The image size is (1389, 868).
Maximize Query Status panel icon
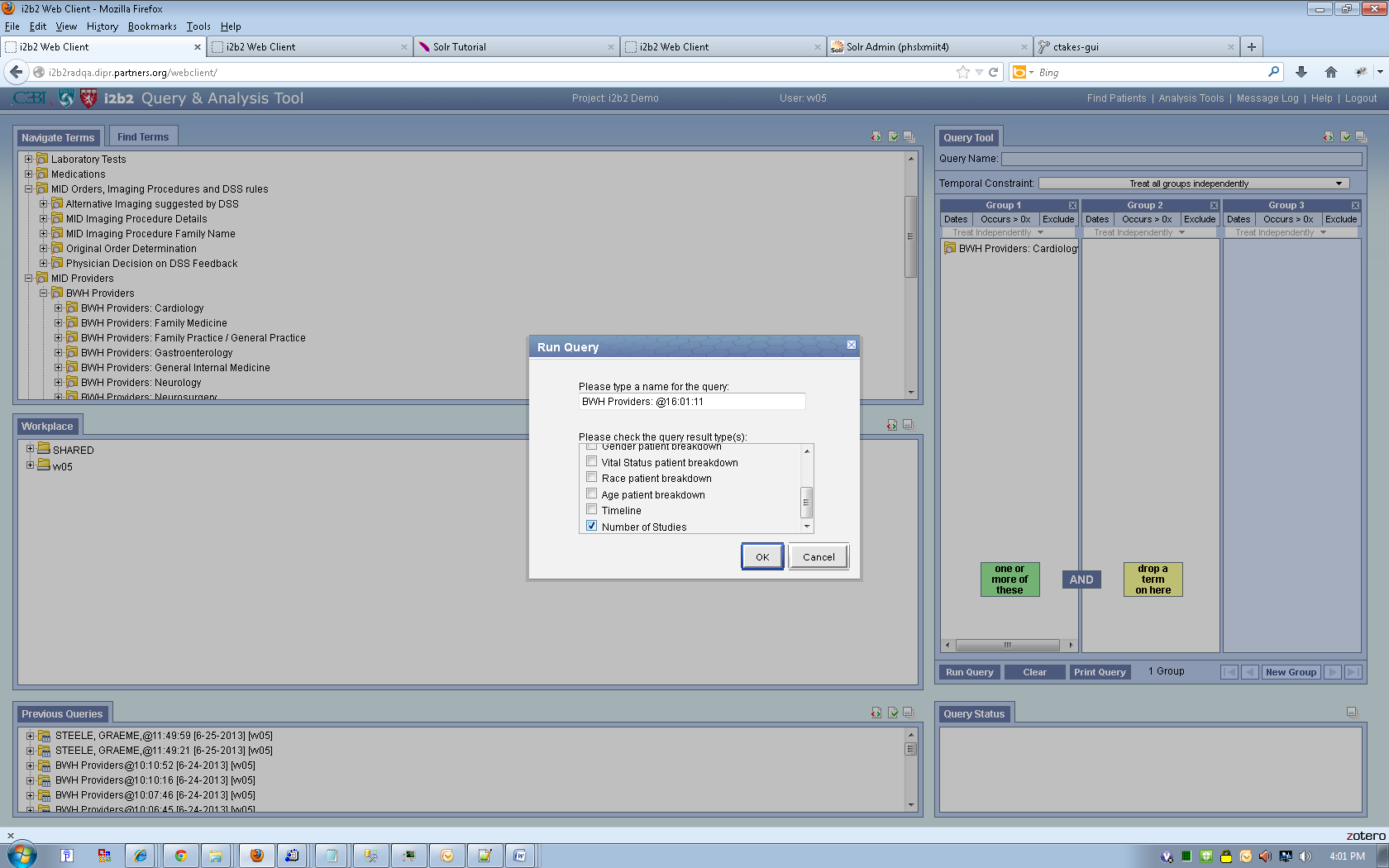[1352, 713]
